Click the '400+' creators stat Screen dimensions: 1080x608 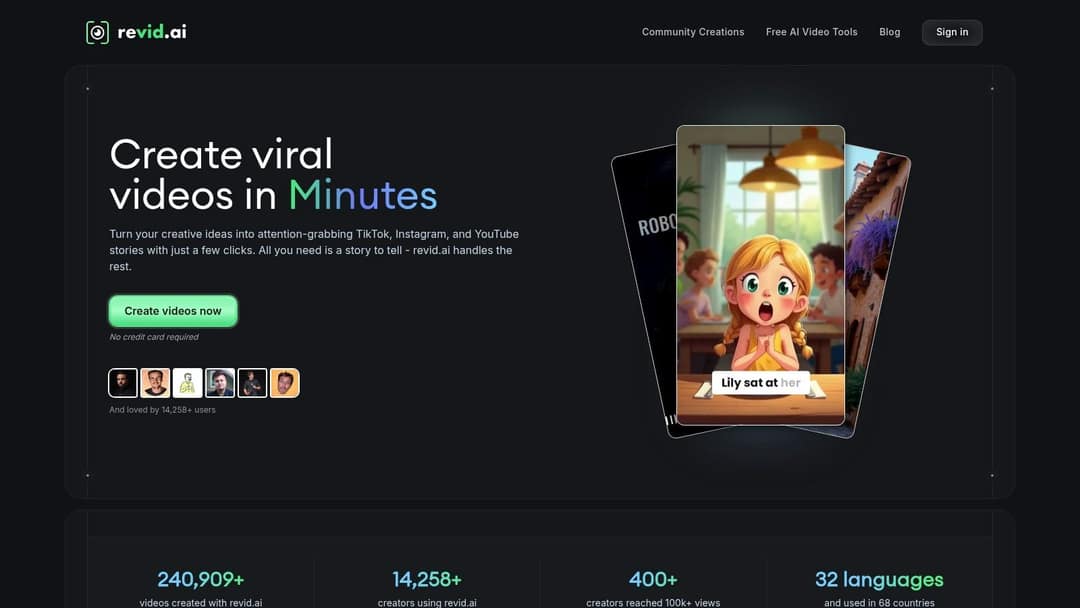tap(653, 580)
